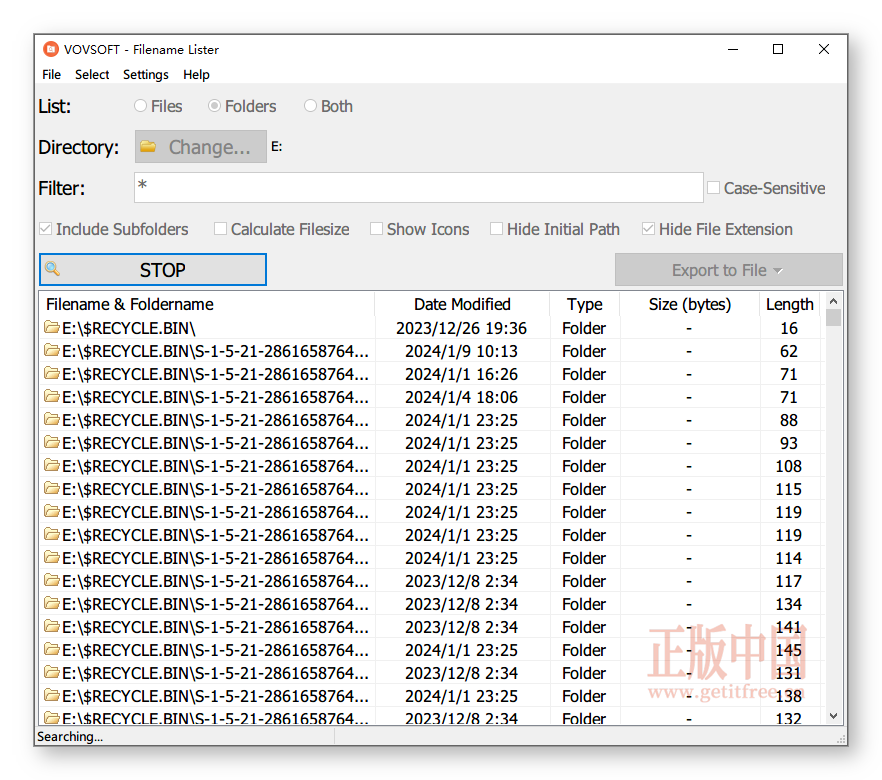Select the row named "E:\$RECYCLE.BIN\"
The height and width of the screenshot is (780, 882).
click(433, 328)
